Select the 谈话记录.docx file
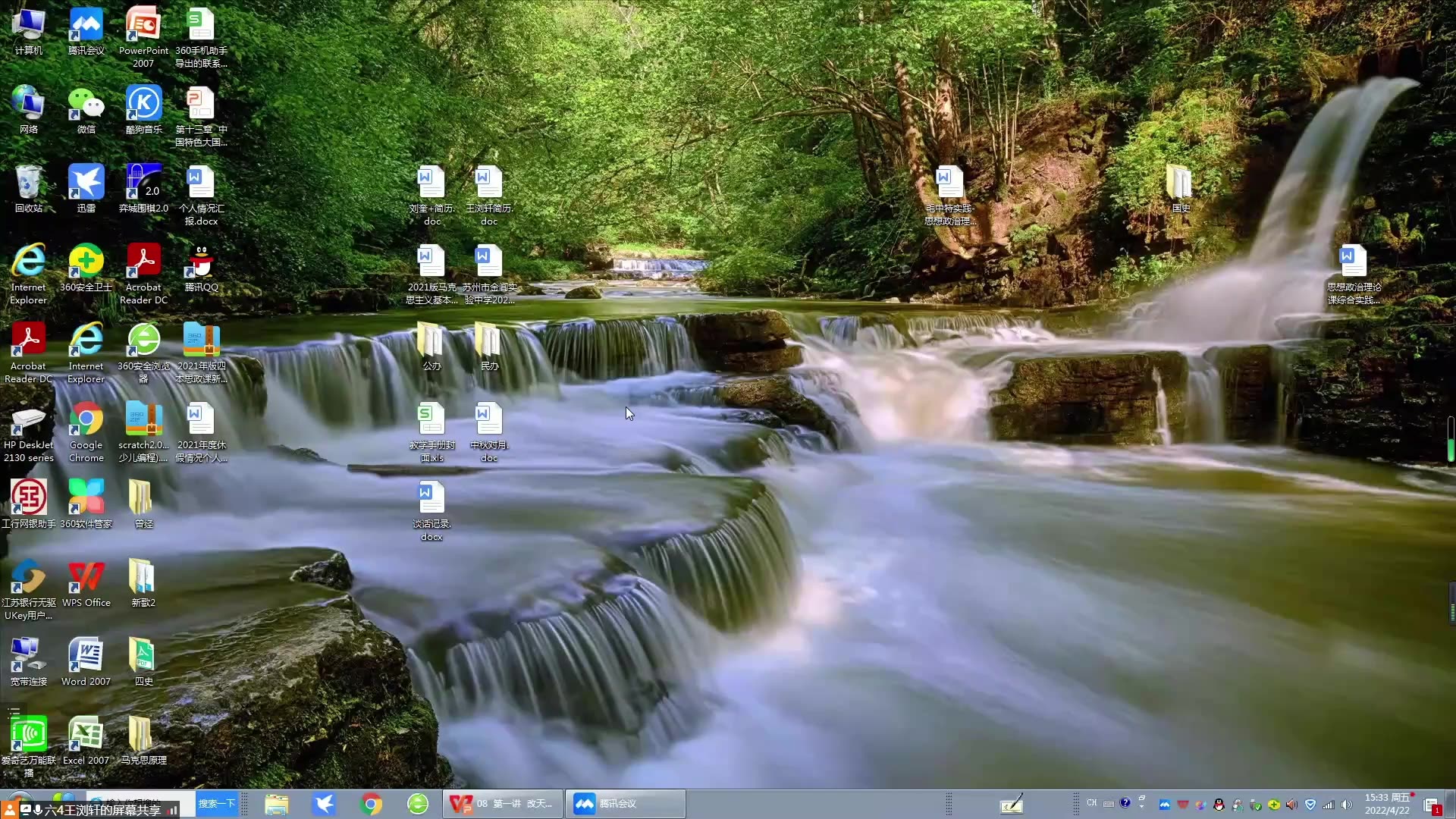Image resolution: width=1456 pixels, height=819 pixels. click(431, 511)
